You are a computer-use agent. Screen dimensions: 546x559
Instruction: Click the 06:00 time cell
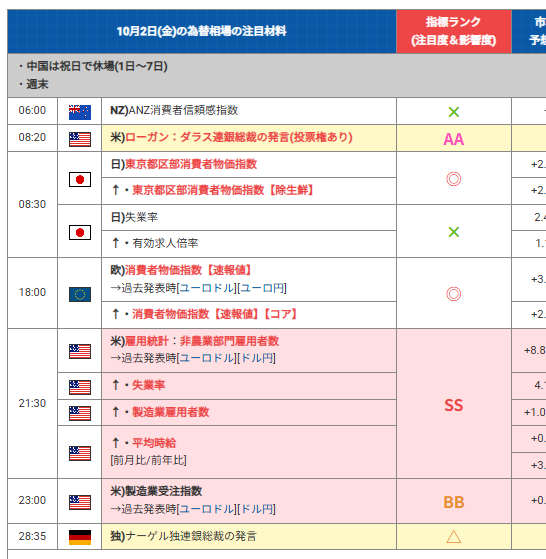32,110
